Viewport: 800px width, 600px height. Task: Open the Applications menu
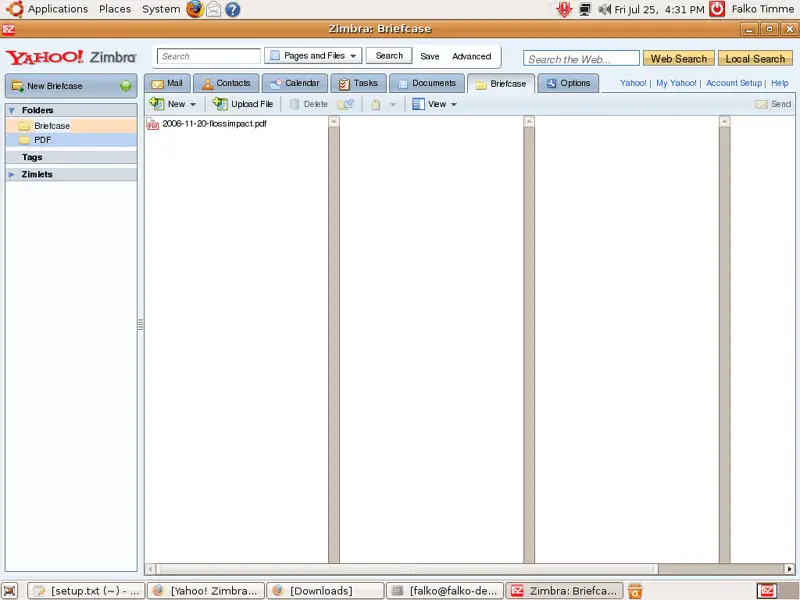pos(58,9)
